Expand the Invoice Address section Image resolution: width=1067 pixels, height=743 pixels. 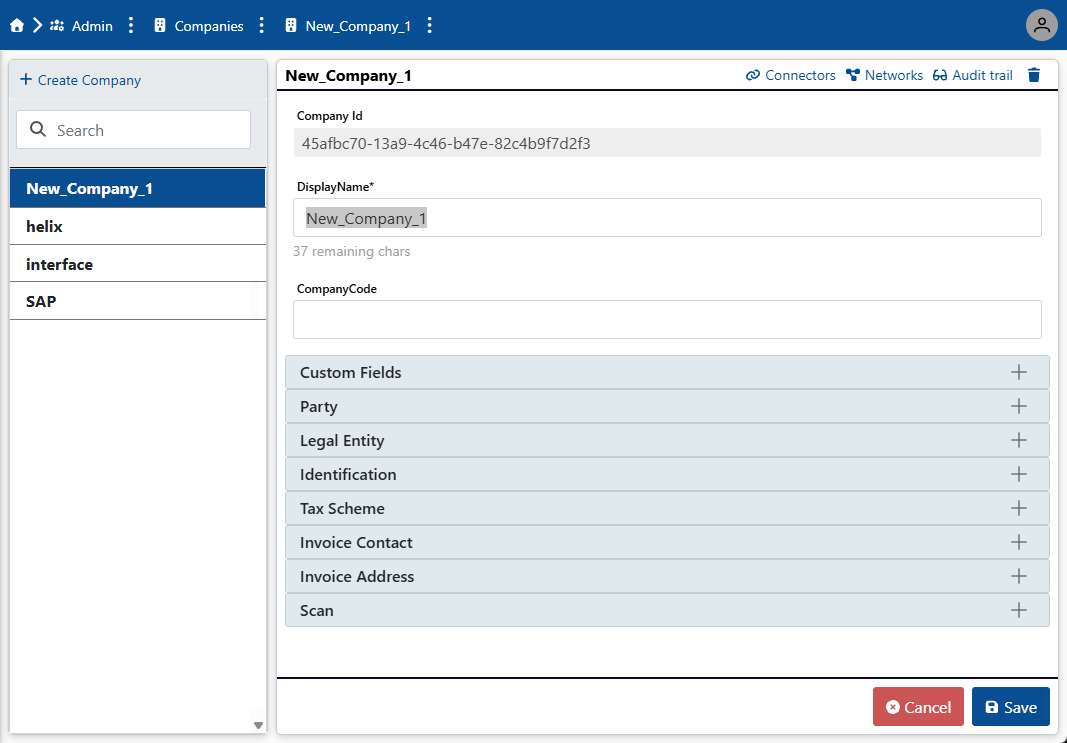coord(666,576)
